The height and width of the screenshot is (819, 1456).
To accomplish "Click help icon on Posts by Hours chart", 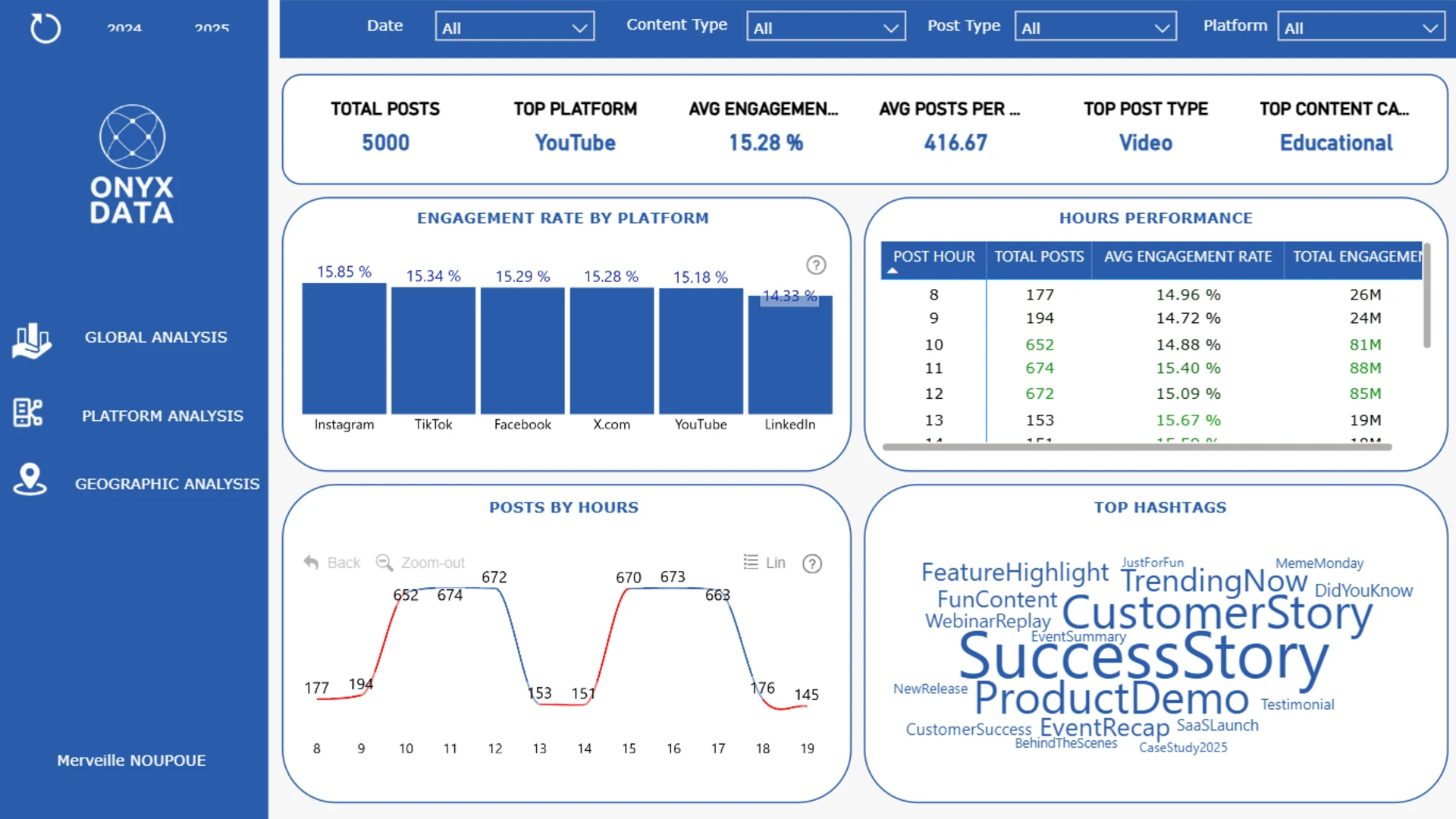I will click(x=812, y=564).
